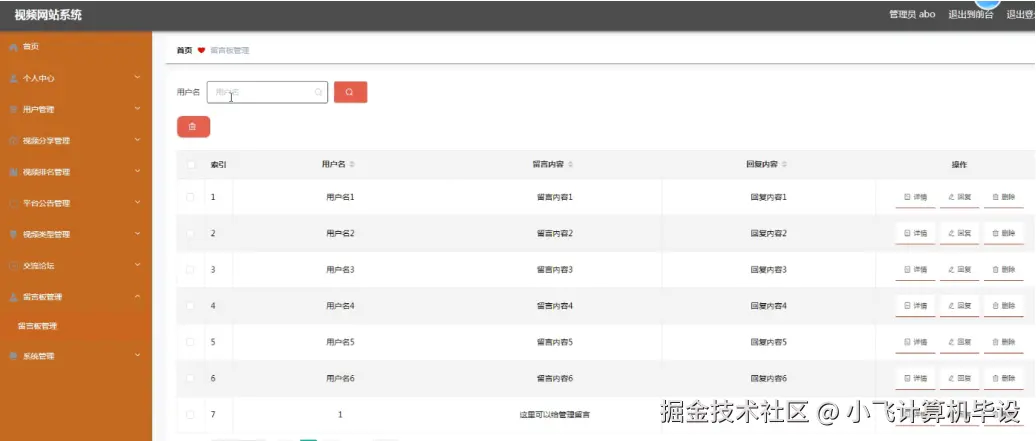
Task: Expand the 系统管理 chevron
Action: 137,355
